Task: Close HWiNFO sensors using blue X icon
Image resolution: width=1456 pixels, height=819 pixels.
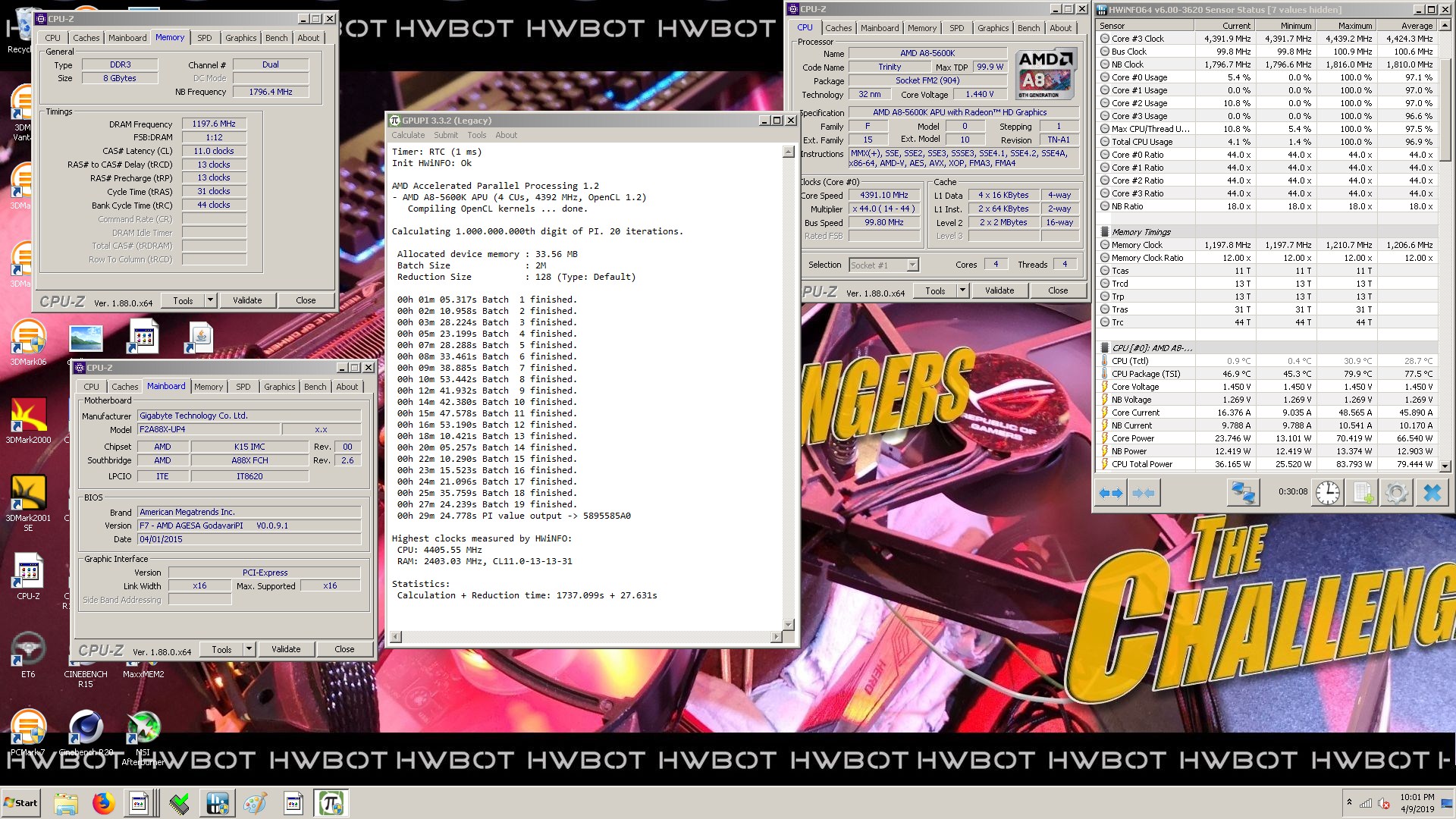Action: click(x=1432, y=492)
